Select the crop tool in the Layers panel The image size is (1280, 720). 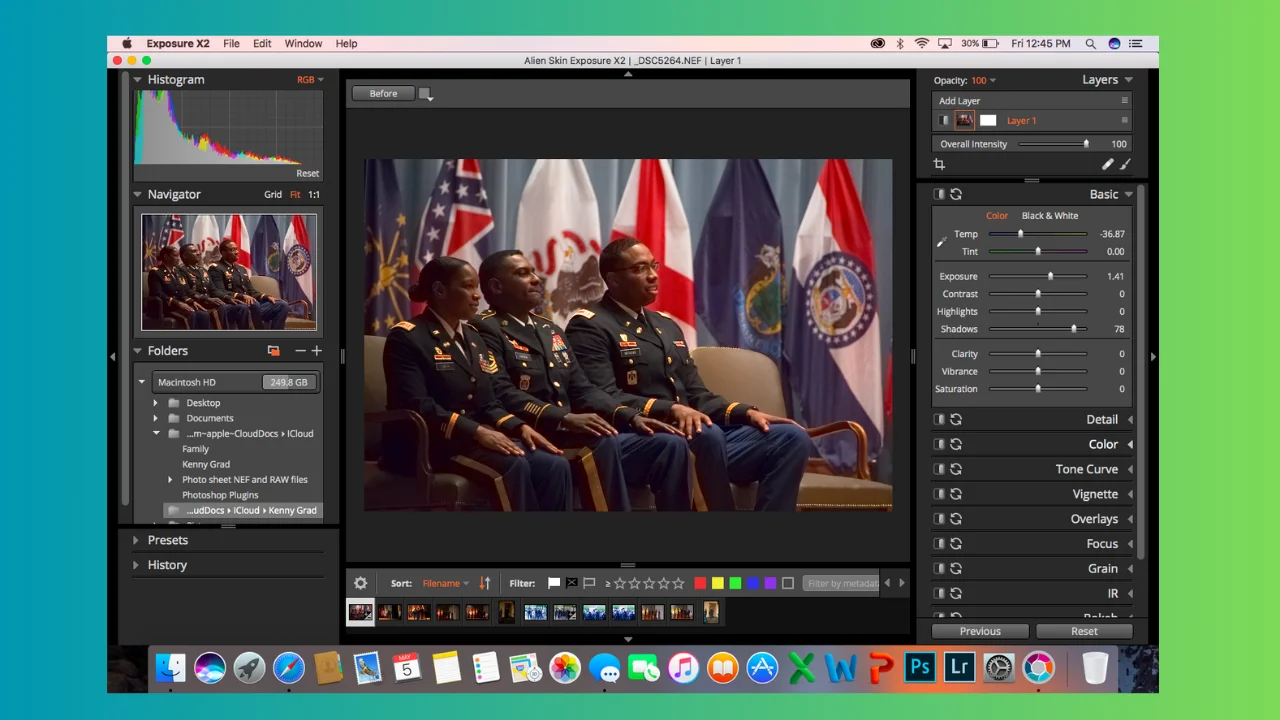pos(939,164)
